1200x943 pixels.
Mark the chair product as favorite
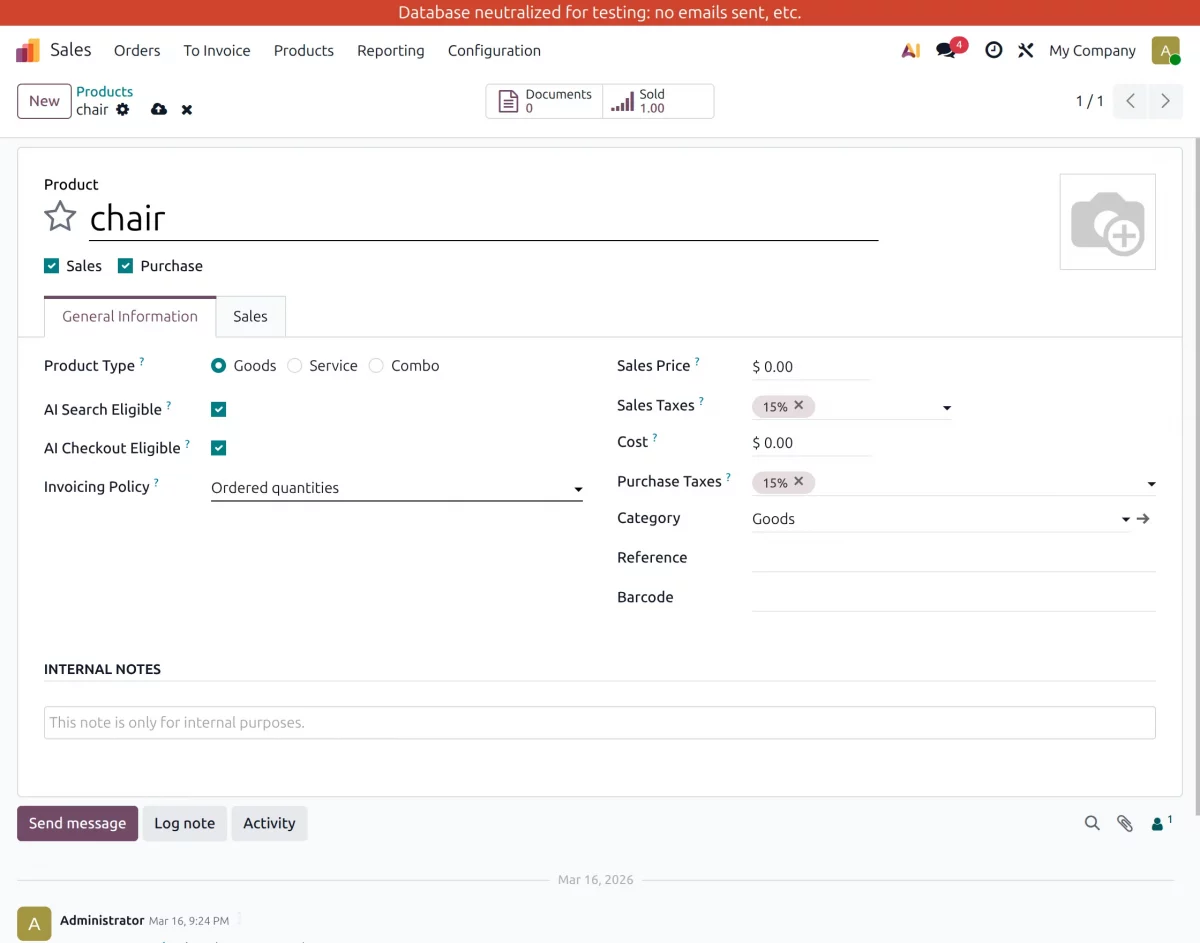click(x=60, y=216)
